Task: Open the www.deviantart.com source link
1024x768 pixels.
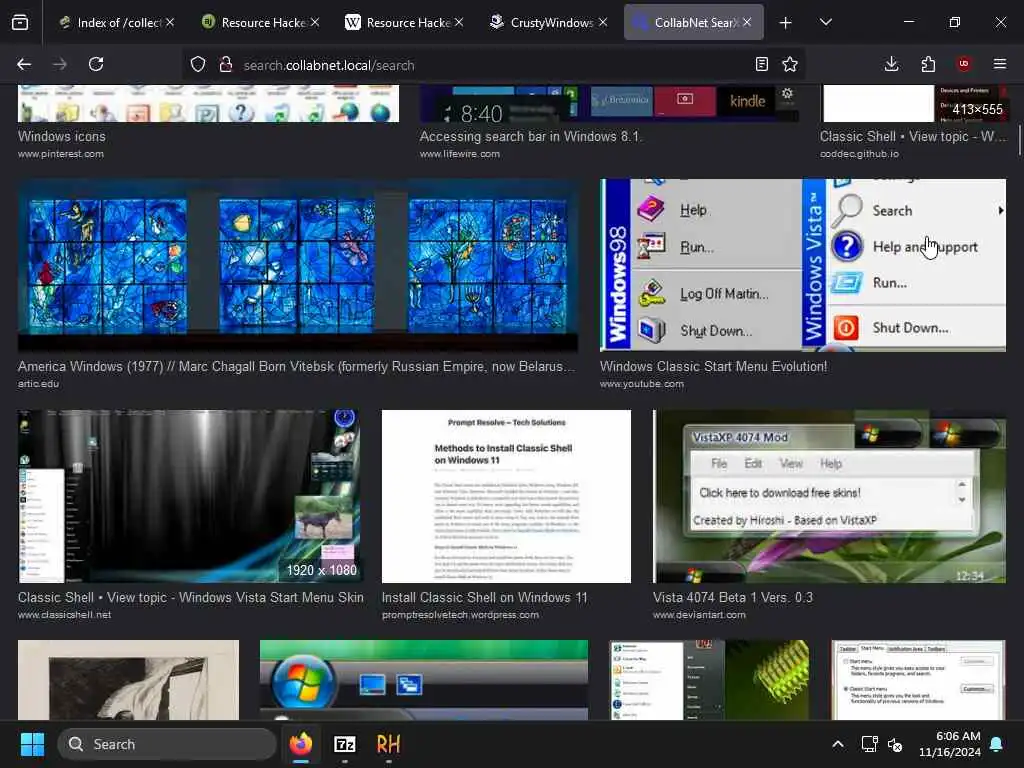Action: [x=699, y=615]
